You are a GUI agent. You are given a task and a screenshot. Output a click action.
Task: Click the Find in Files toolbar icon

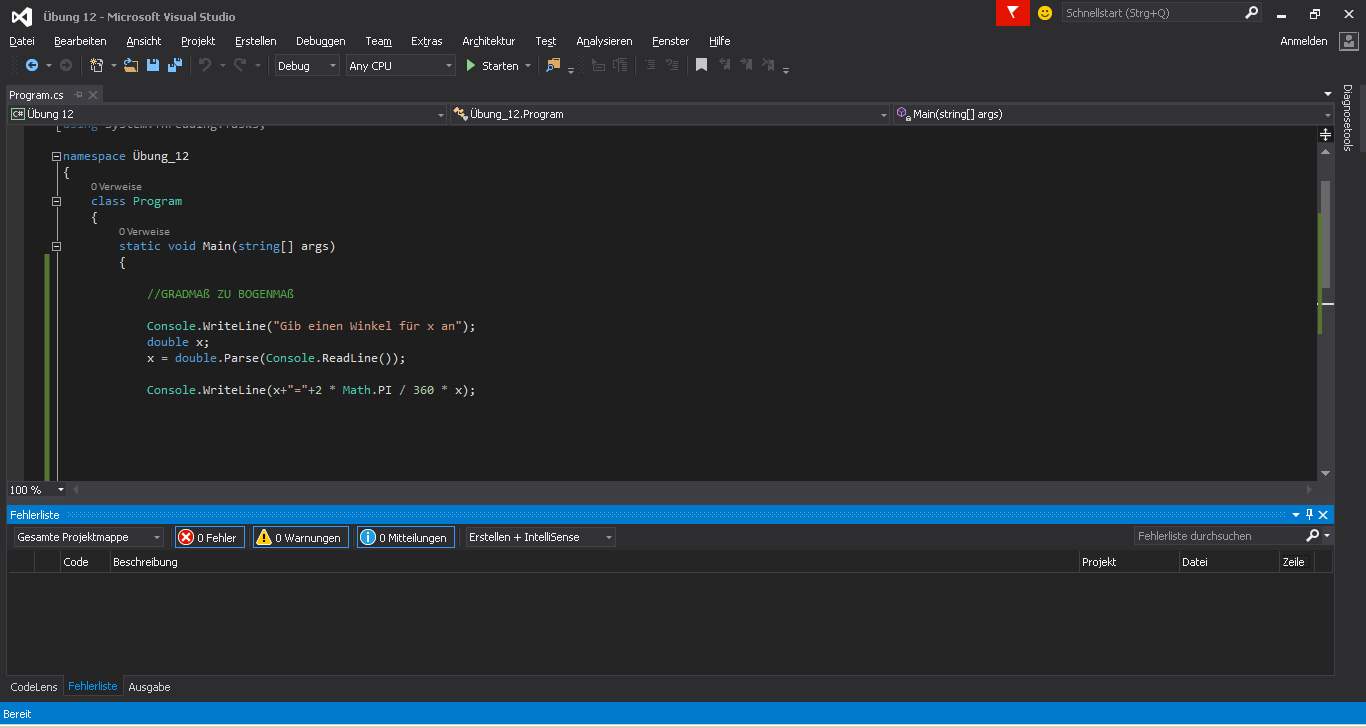tap(553, 66)
